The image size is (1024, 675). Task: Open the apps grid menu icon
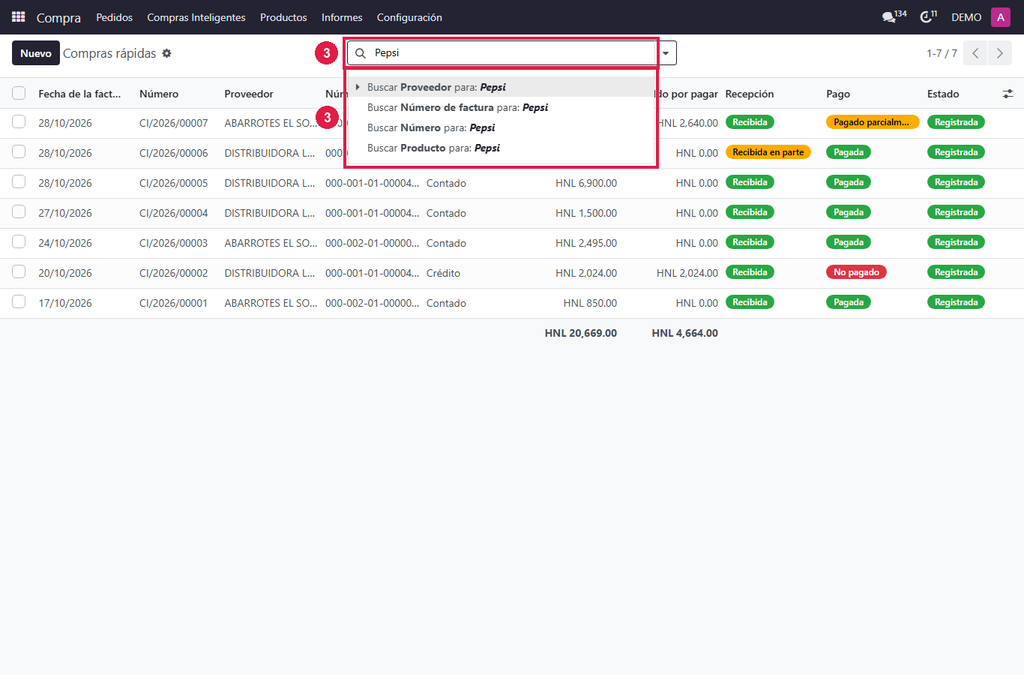pos(18,17)
